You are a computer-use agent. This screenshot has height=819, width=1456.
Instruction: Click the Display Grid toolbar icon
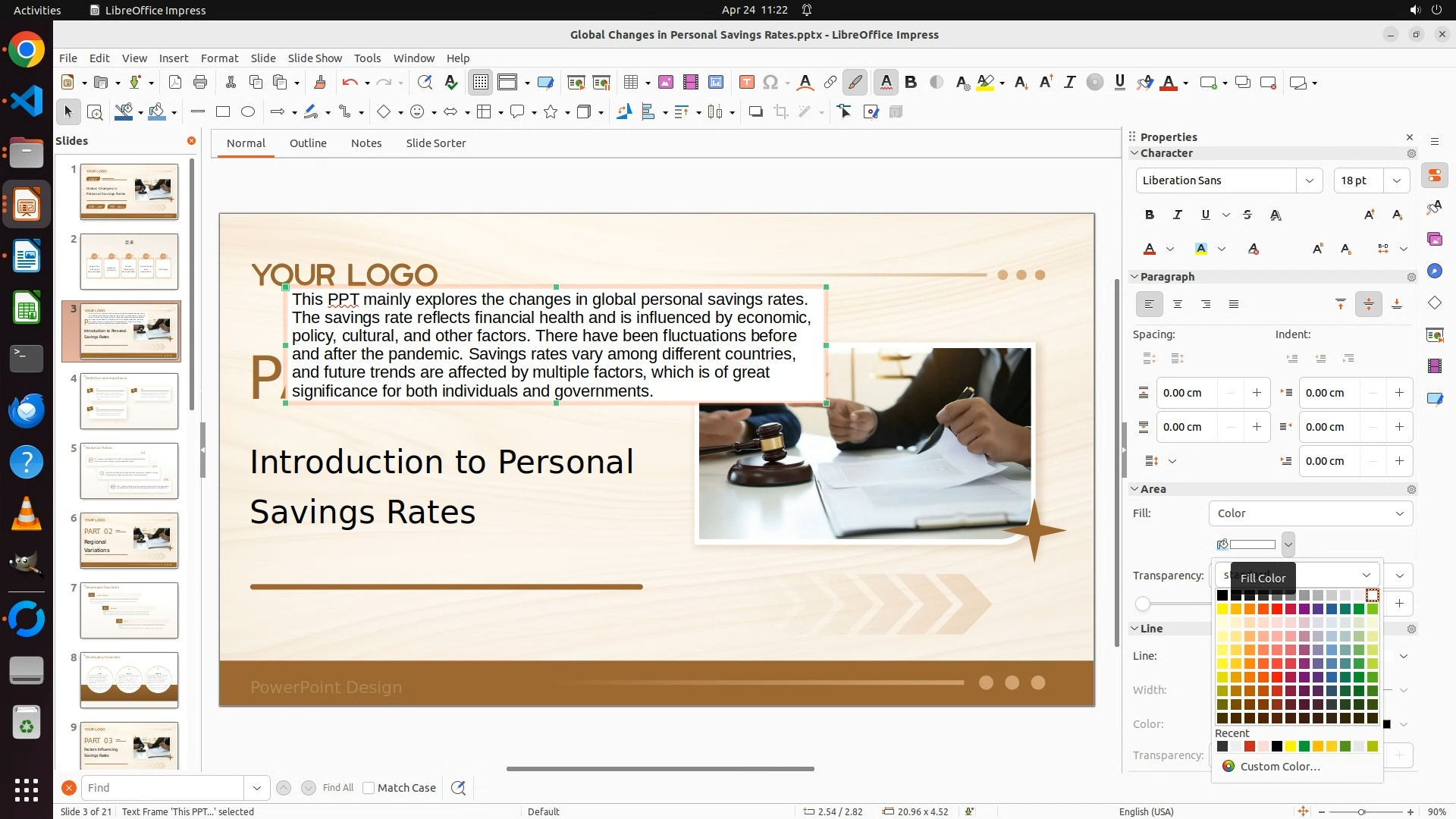click(x=481, y=83)
